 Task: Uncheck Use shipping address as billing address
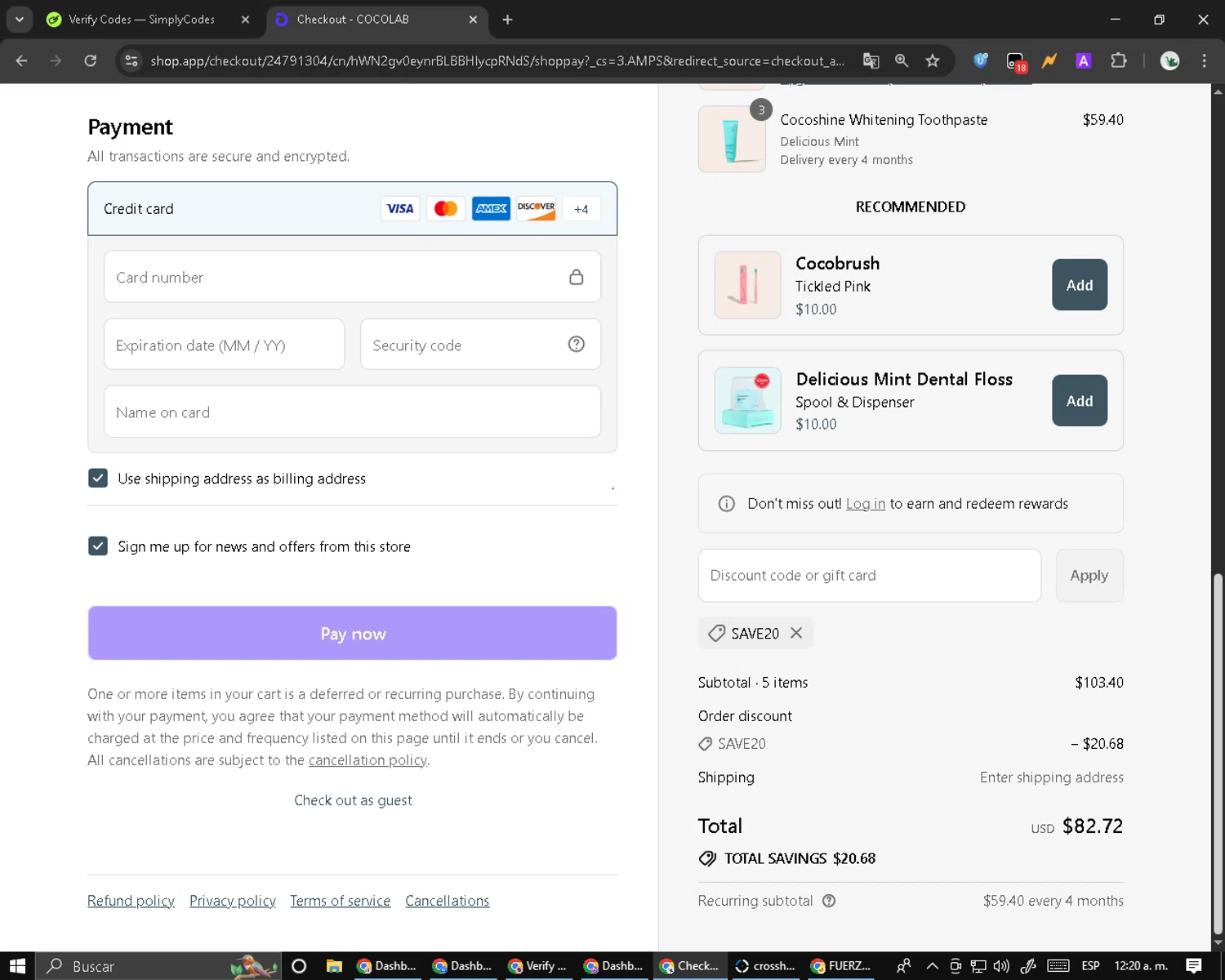coord(98,479)
